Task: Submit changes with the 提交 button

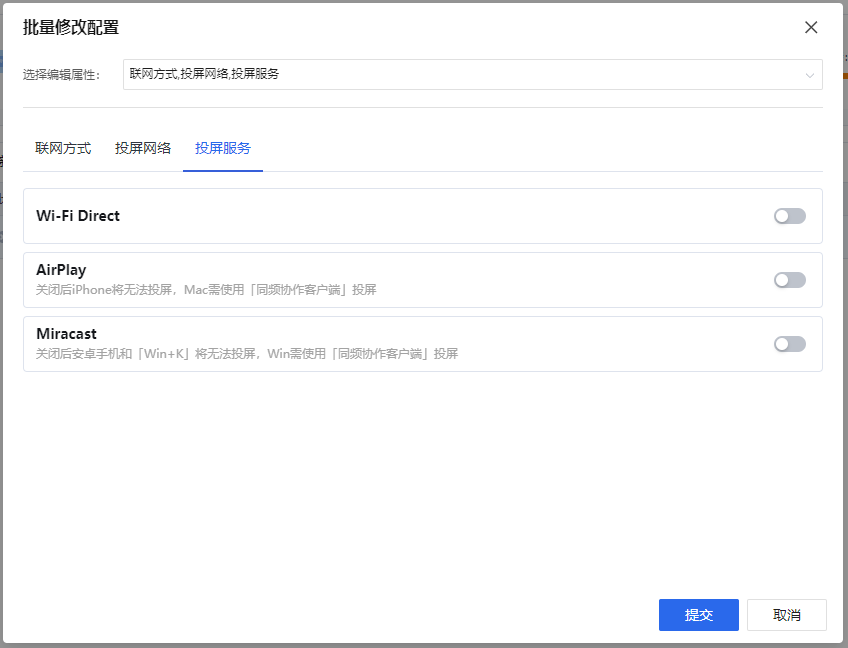Action: [699, 615]
